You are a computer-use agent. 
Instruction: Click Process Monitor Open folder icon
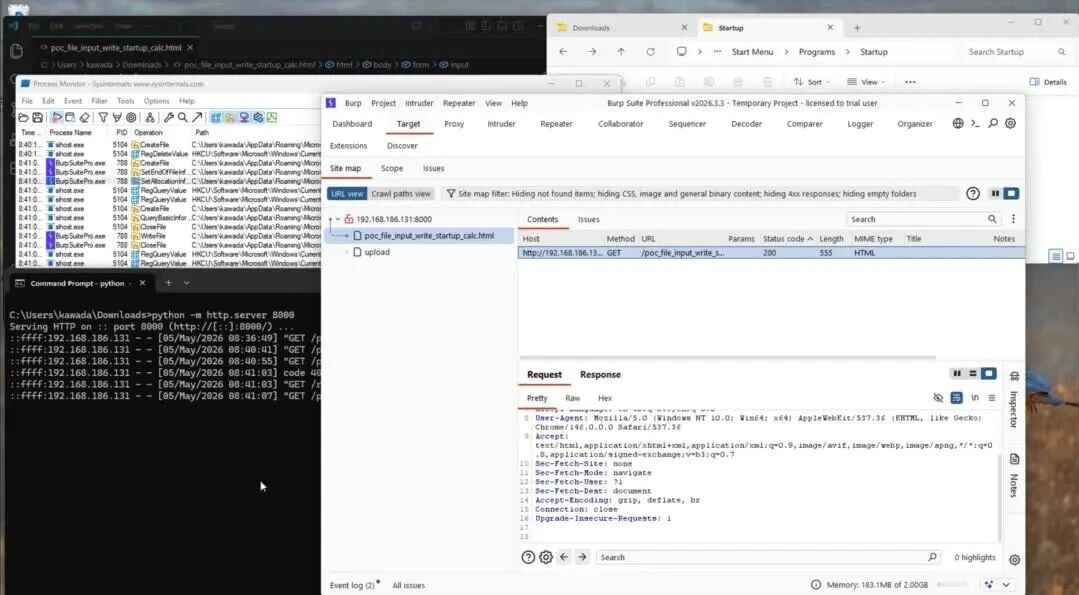(x=23, y=118)
